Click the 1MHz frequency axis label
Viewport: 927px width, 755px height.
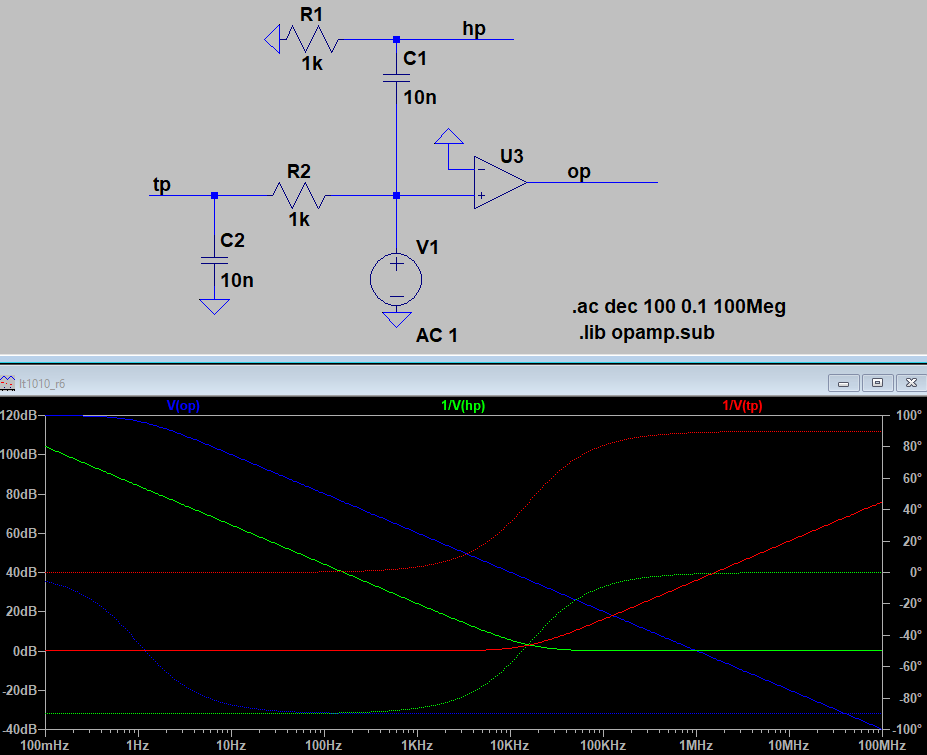695,746
